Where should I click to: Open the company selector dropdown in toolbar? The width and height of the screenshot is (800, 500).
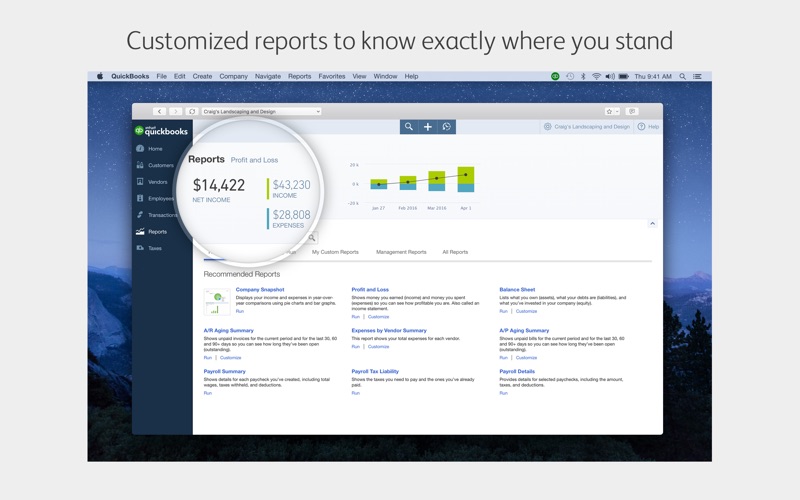(261, 111)
